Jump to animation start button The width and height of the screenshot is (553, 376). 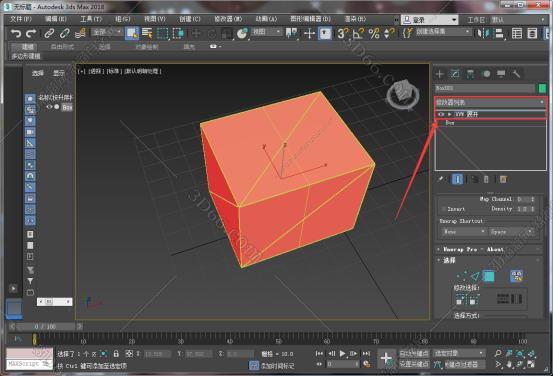coord(320,353)
